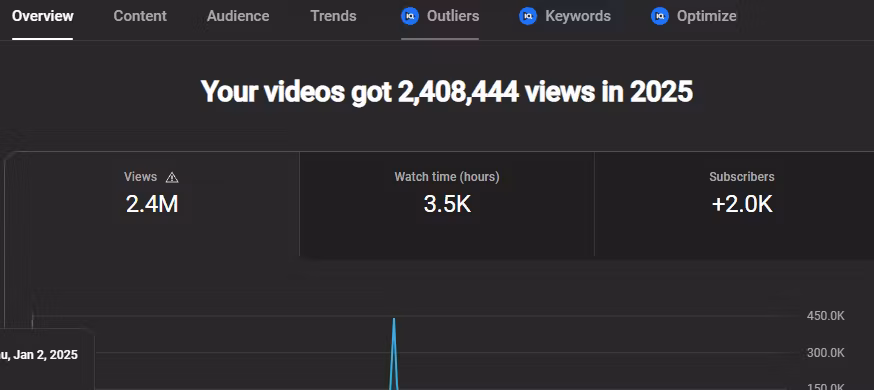874x390 pixels.
Task: Click the 3.5K watch time value
Action: point(447,204)
